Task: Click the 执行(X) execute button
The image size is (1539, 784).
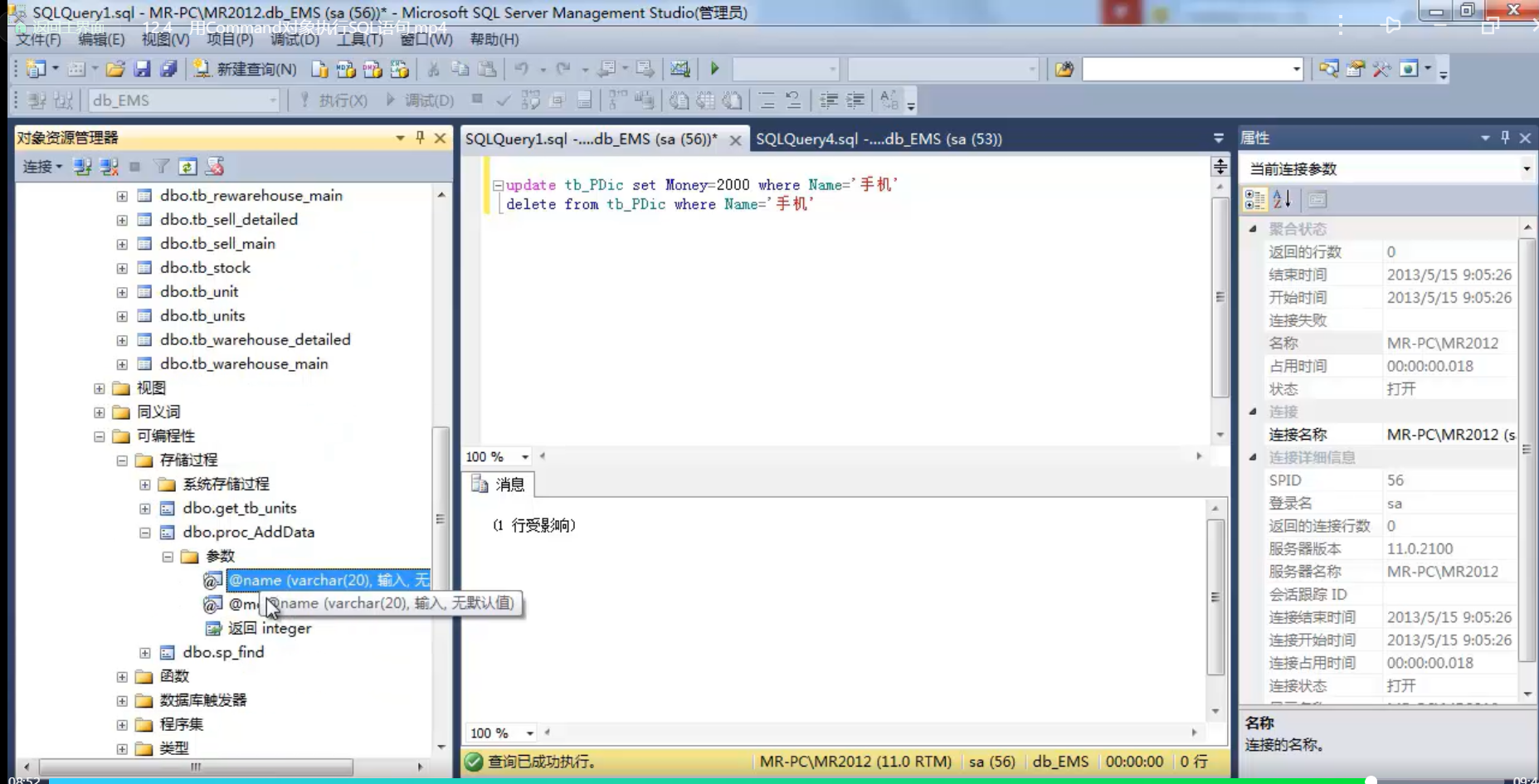Action: pos(334,100)
